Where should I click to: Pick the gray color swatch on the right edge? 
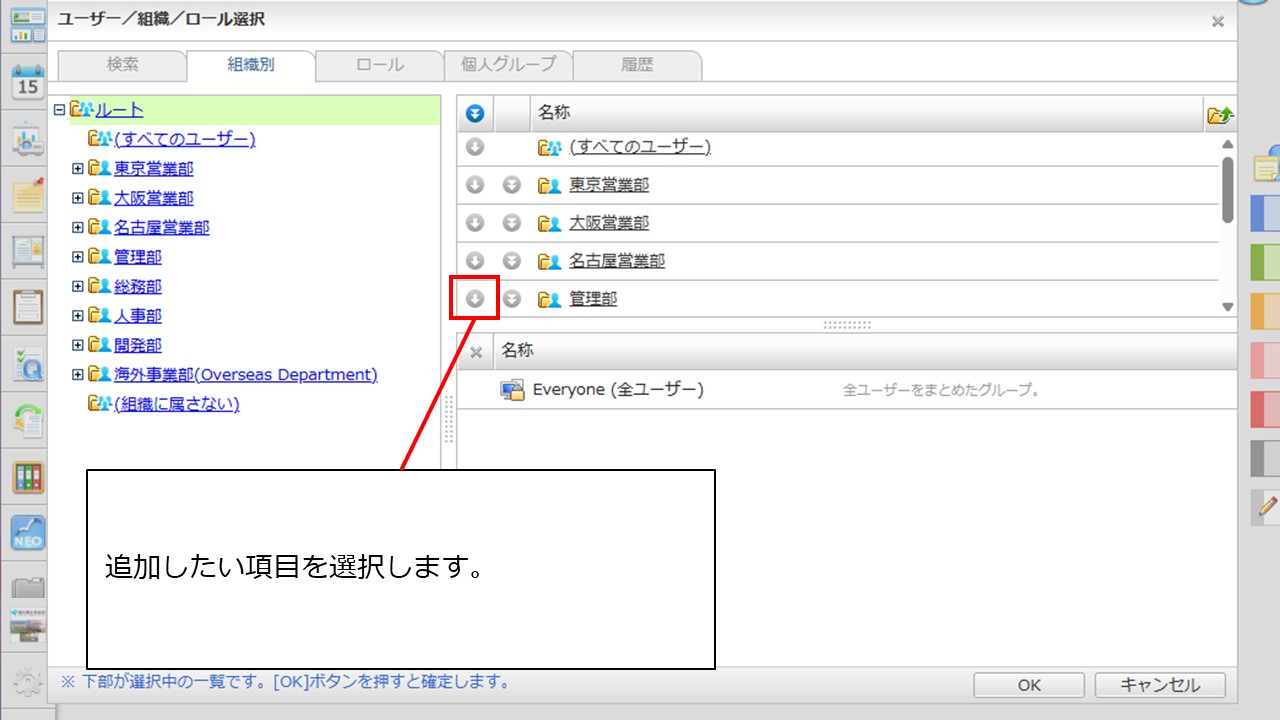[1266, 458]
